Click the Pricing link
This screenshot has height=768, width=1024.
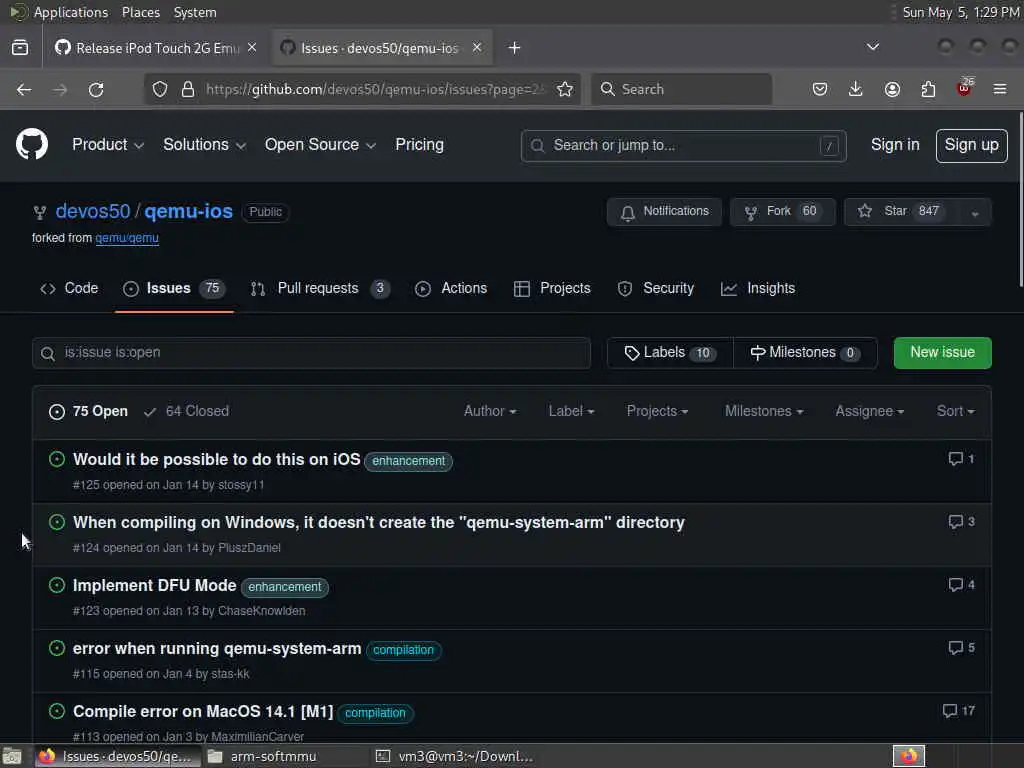(419, 145)
